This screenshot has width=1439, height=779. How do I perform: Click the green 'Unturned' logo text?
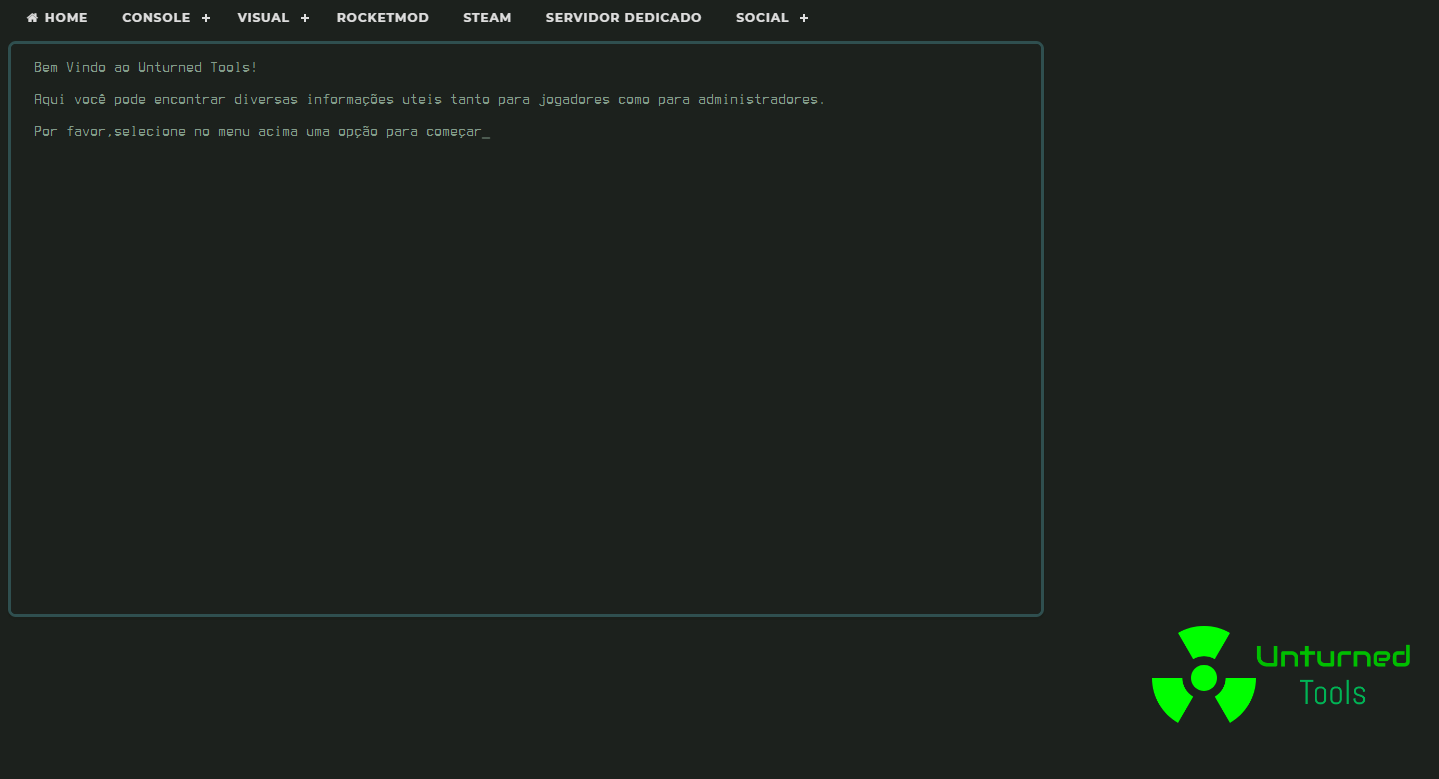click(1333, 656)
